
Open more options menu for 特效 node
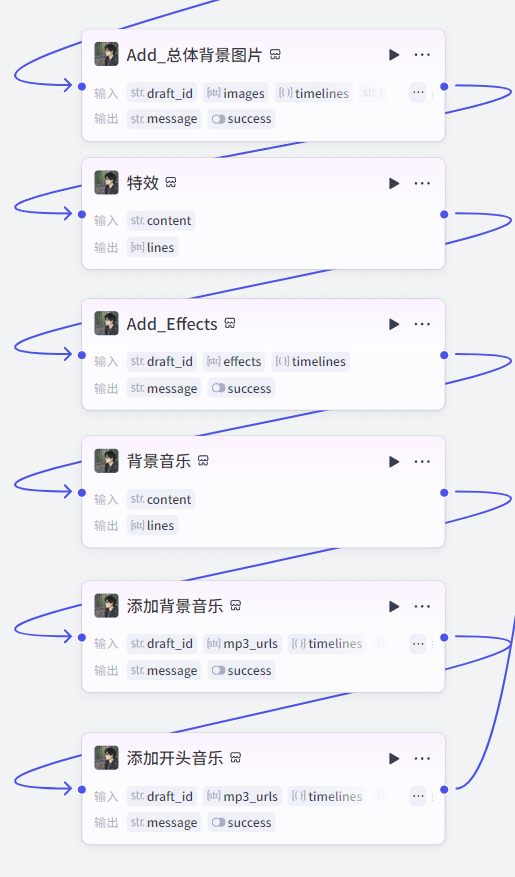coord(422,183)
